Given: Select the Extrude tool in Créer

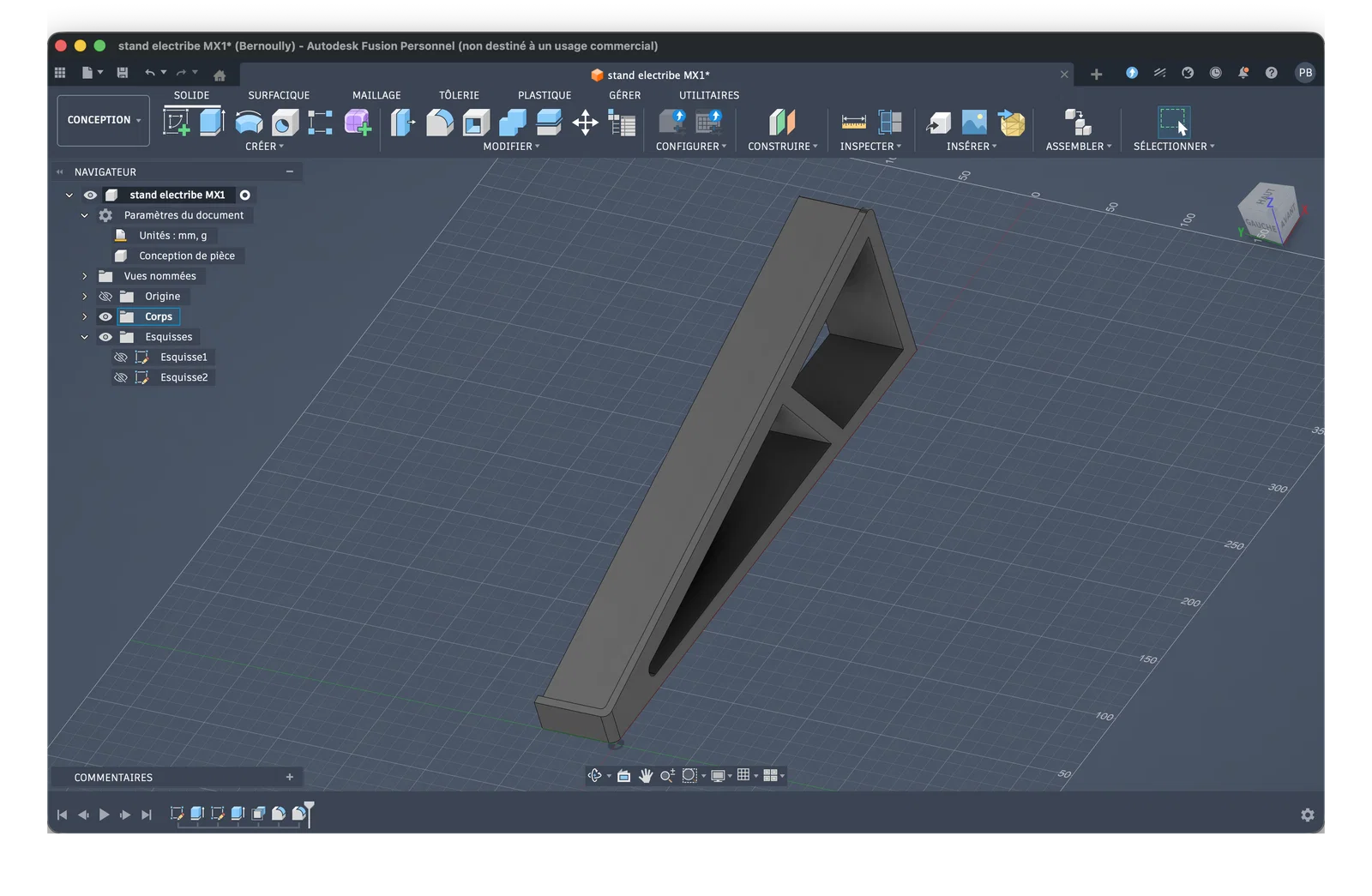Looking at the screenshot, I should (x=212, y=123).
